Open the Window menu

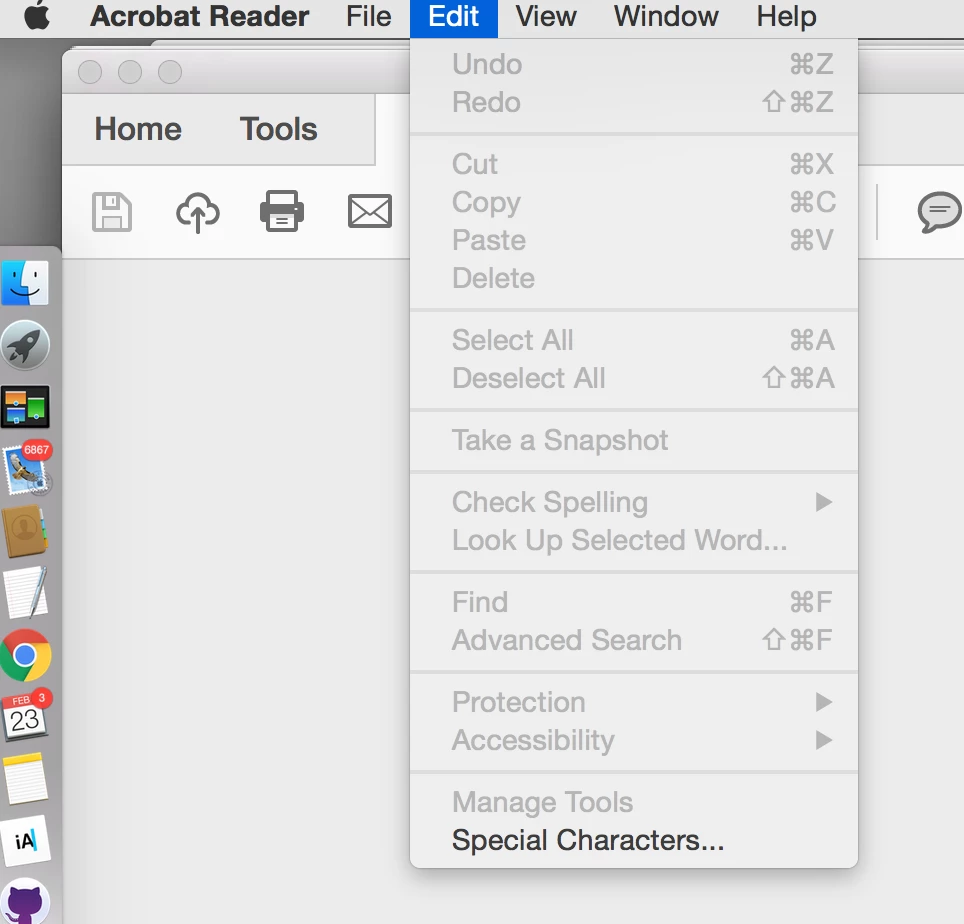666,17
